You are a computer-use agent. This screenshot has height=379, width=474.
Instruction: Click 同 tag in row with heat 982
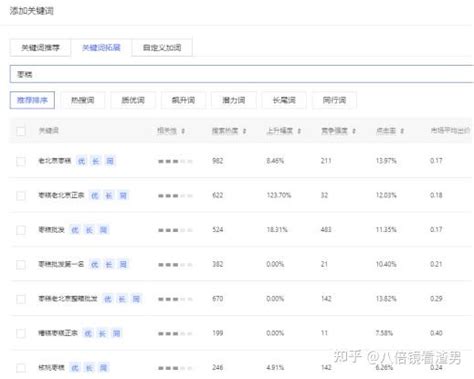coord(110,161)
